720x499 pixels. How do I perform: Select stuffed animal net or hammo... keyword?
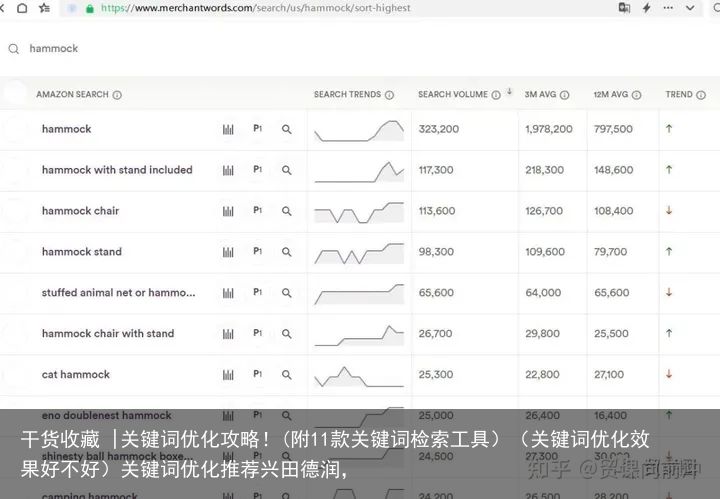tap(118, 292)
